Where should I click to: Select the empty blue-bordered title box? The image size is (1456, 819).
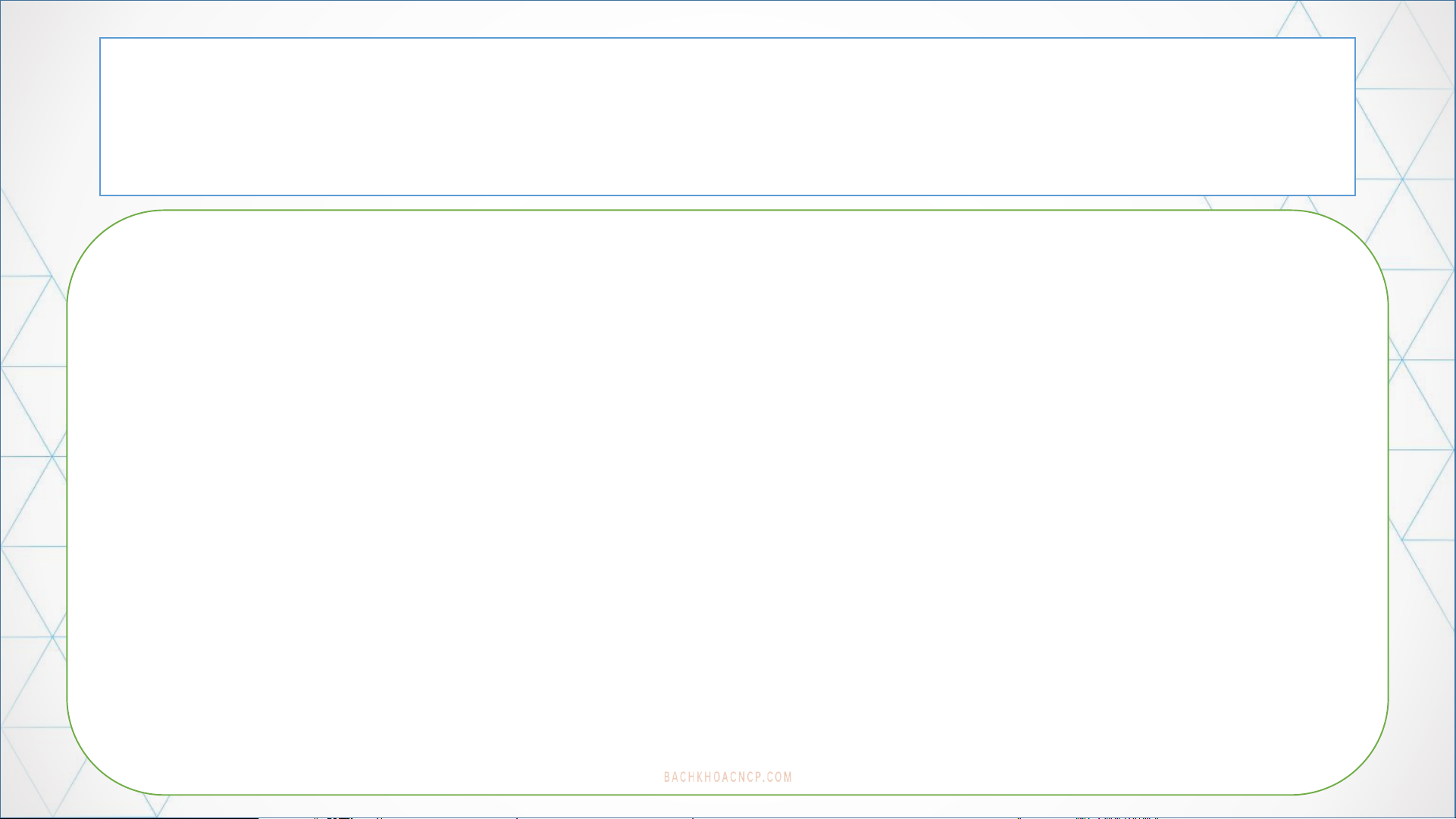[727, 117]
